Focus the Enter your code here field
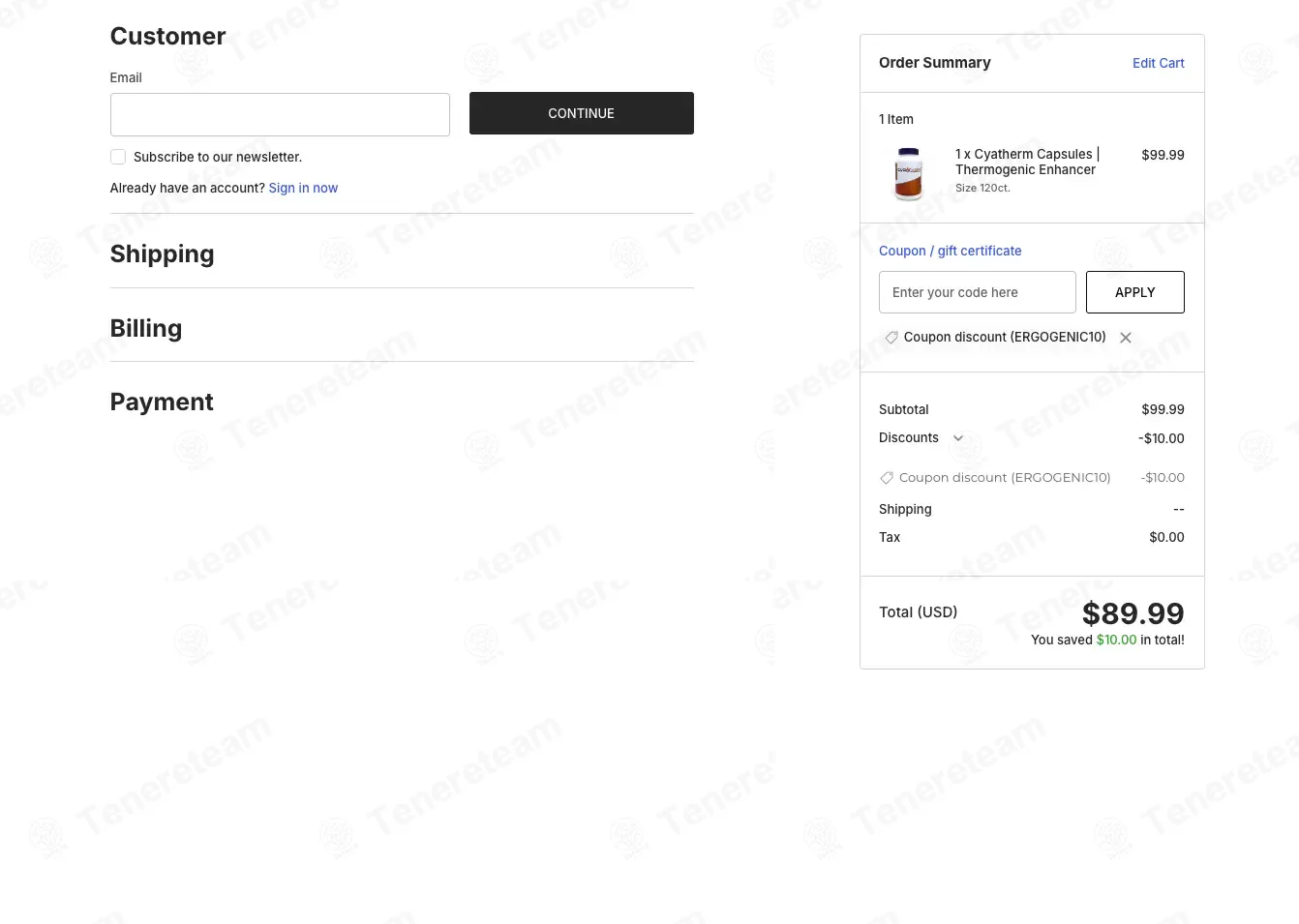The width and height of the screenshot is (1299, 924). [x=978, y=292]
